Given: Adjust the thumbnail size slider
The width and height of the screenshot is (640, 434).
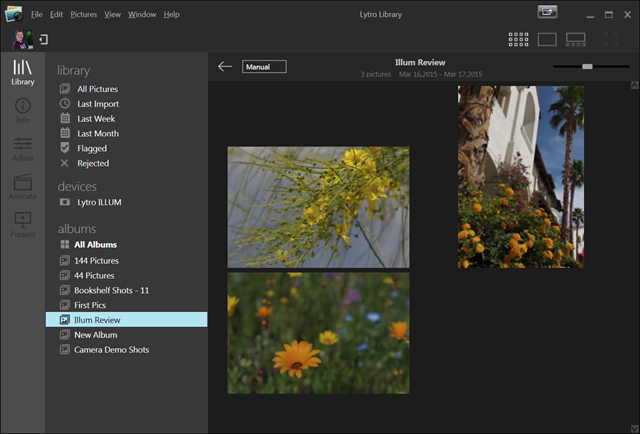Looking at the screenshot, I should click(587, 67).
